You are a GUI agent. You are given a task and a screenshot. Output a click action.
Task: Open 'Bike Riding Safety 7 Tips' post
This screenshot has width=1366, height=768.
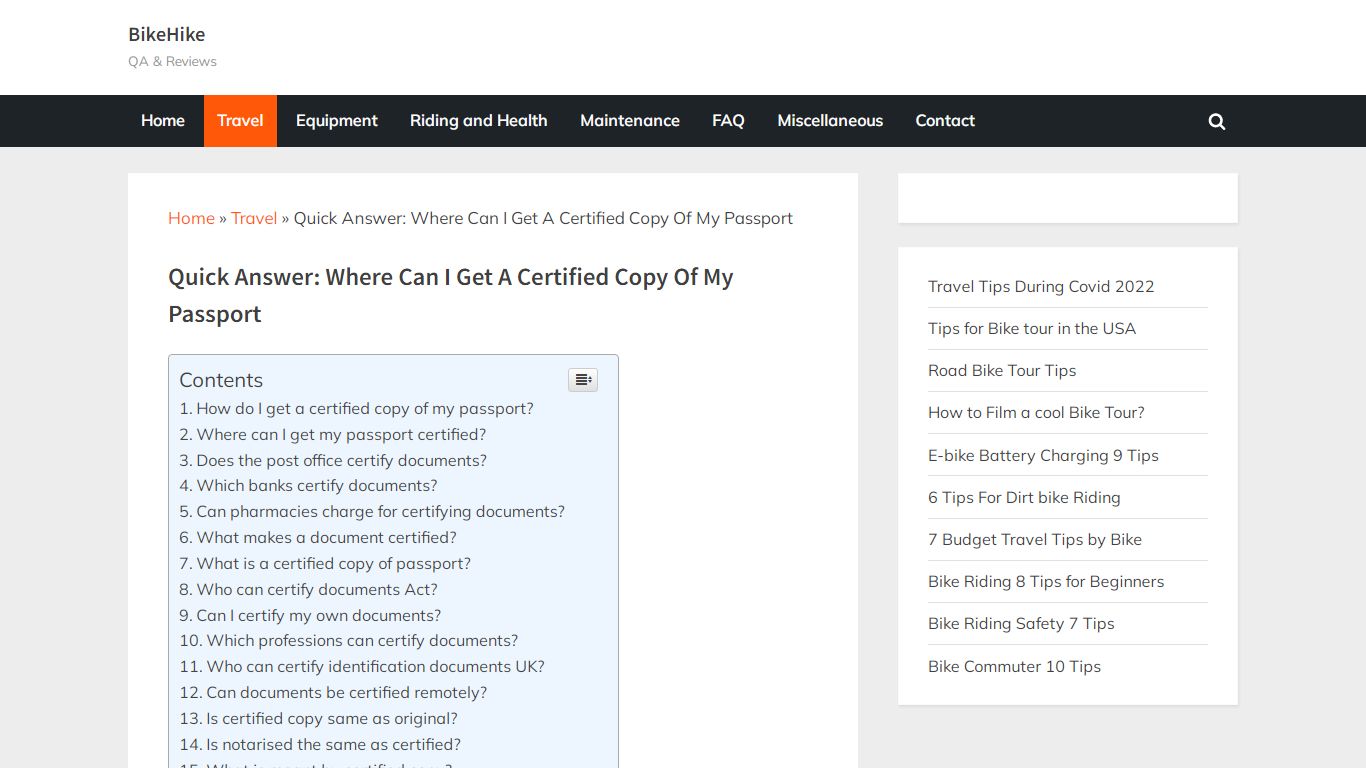pos(1021,623)
